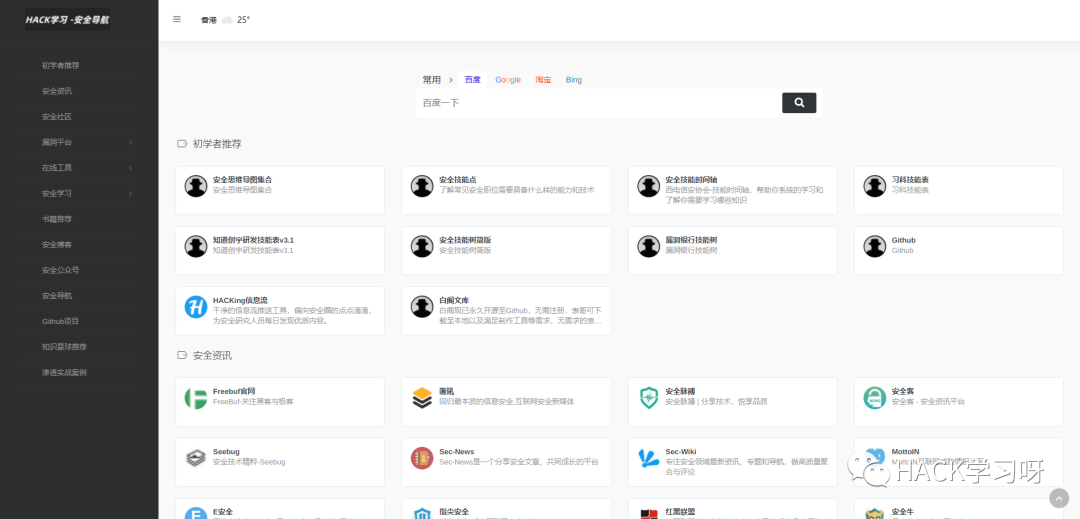Click the MottoIN logo icon

875,458
